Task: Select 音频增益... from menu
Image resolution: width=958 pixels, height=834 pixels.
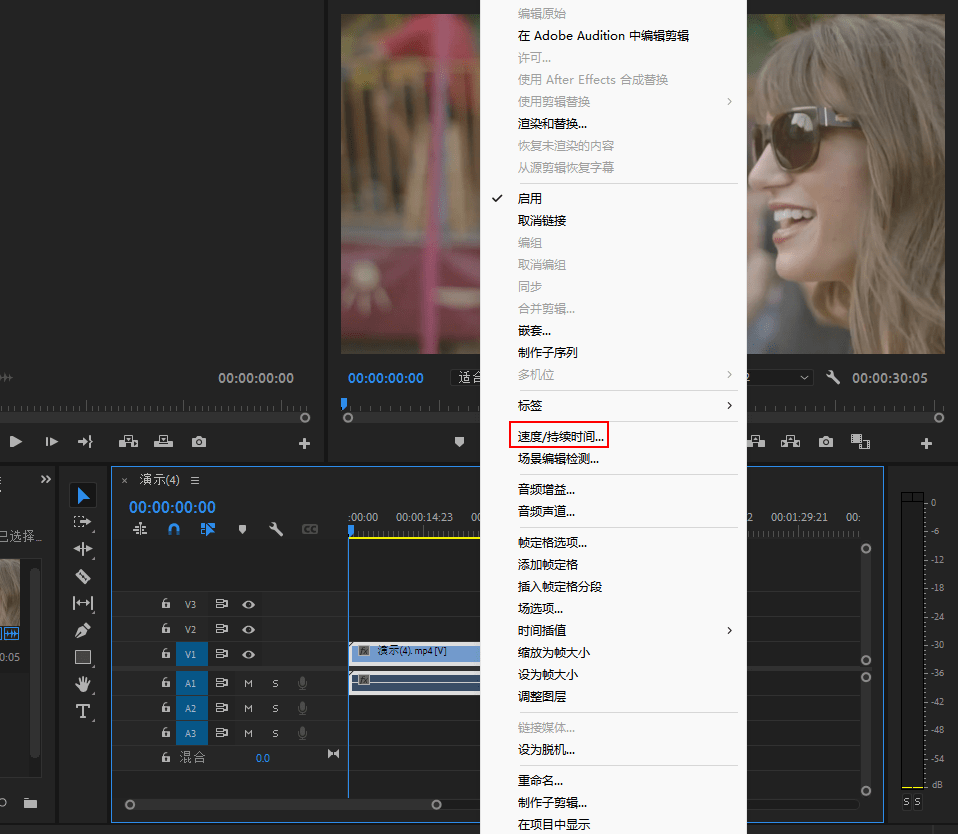Action: pyautogui.click(x=546, y=489)
